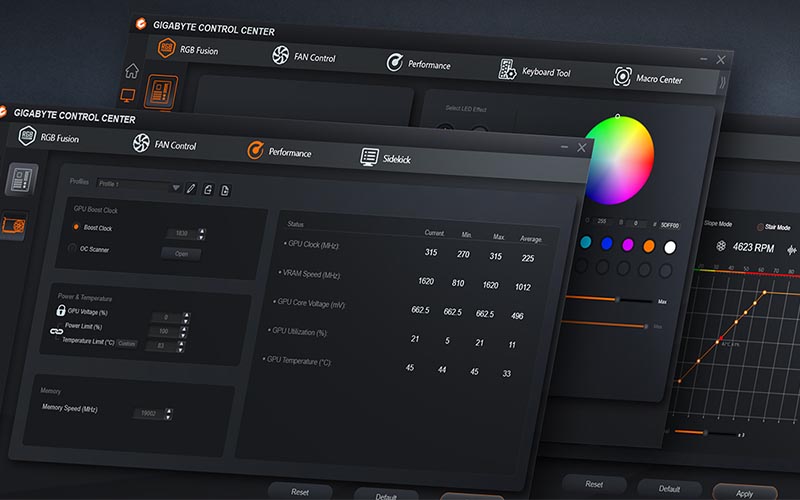Click Performance gauge icon in rear window
Screen dimensions: 800x500
point(394,62)
